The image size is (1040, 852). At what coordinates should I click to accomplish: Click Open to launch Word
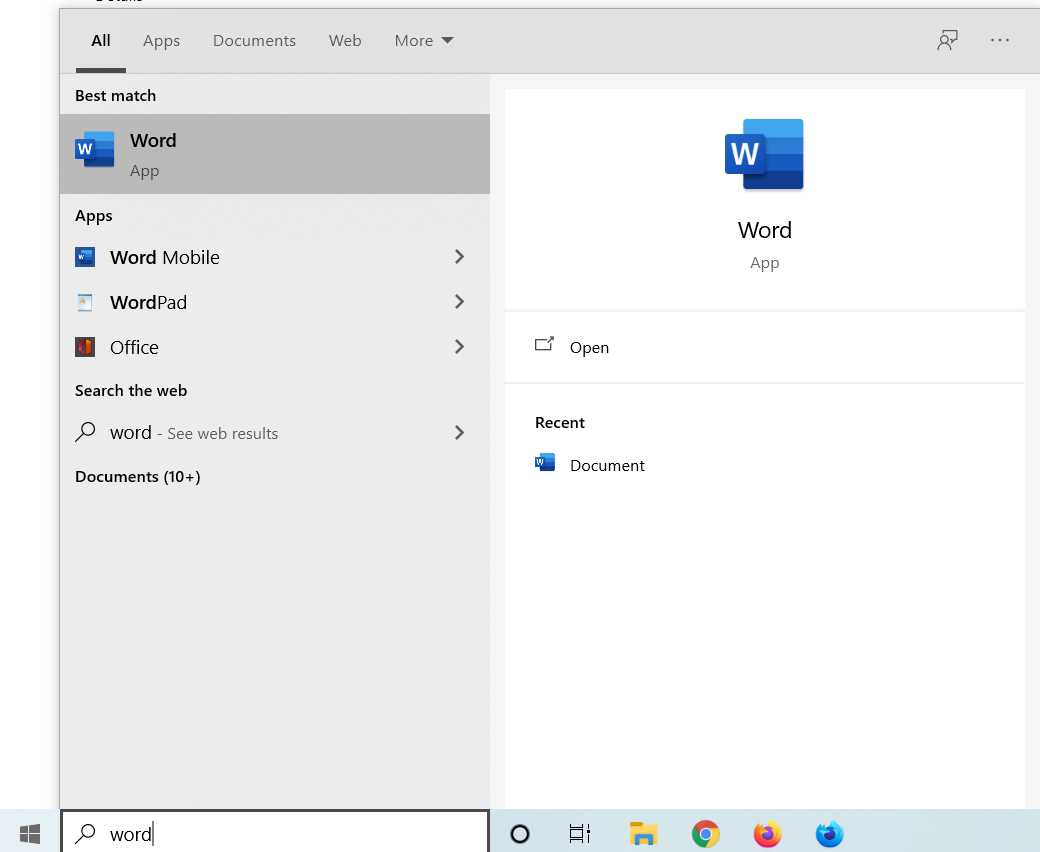[x=765, y=347]
